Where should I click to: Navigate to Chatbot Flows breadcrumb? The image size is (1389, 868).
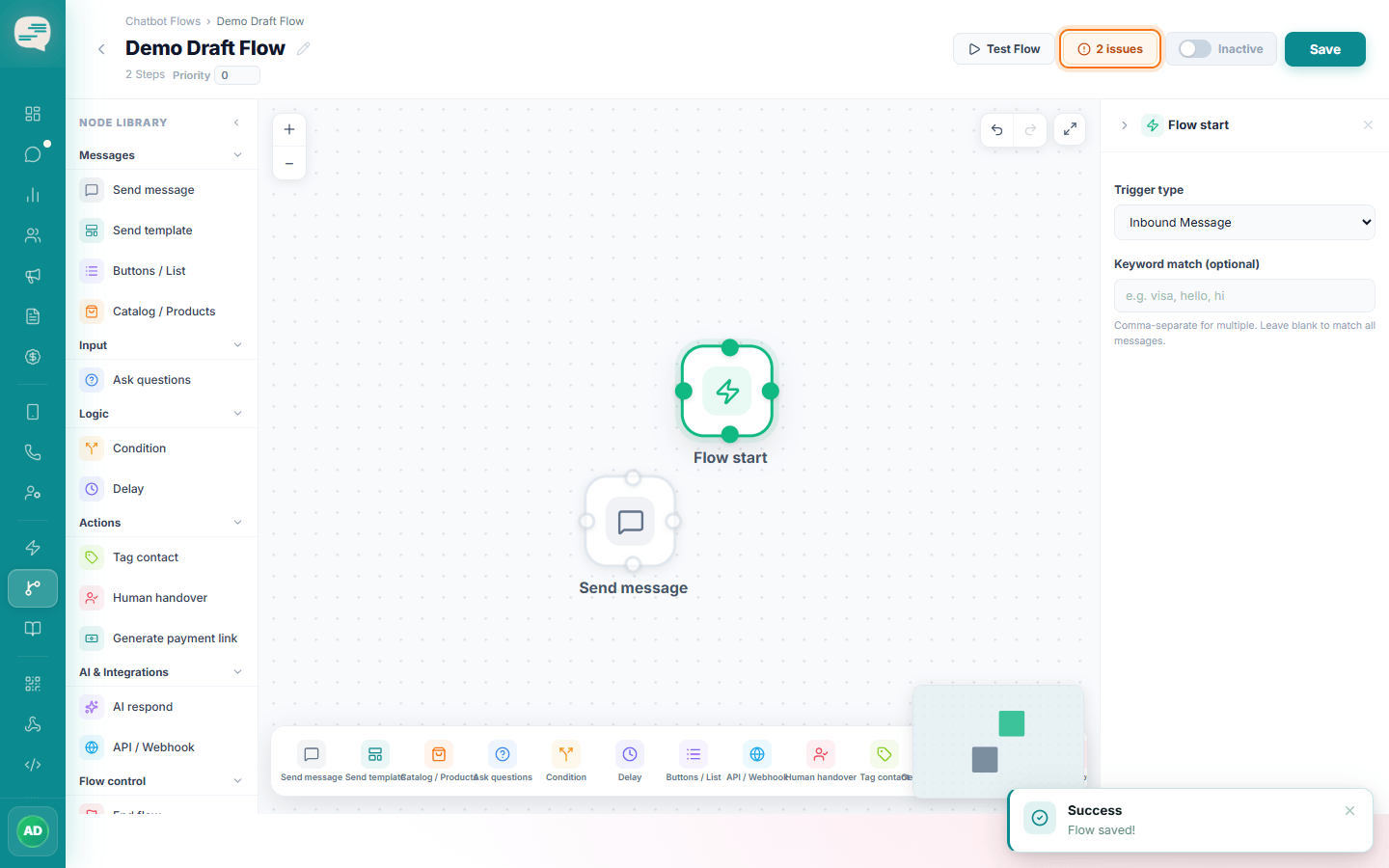[x=163, y=21]
